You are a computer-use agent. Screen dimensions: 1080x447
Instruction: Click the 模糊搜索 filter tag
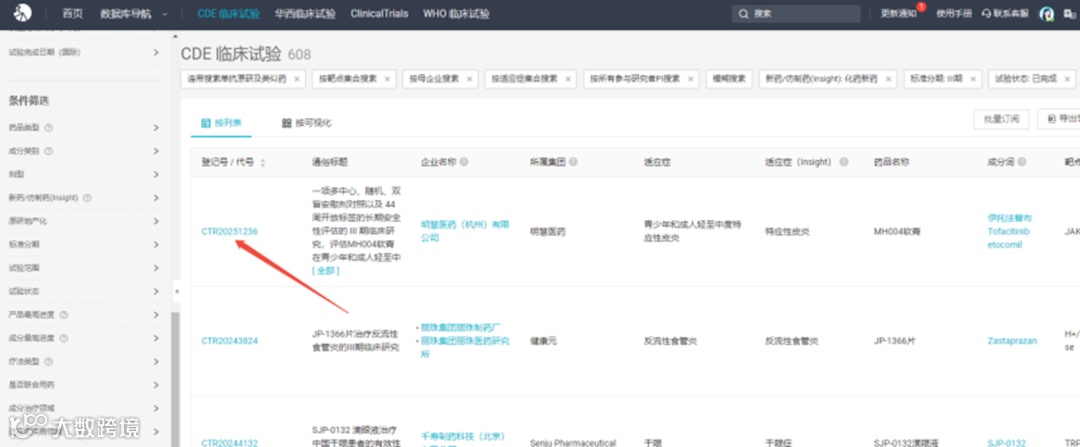click(x=729, y=79)
